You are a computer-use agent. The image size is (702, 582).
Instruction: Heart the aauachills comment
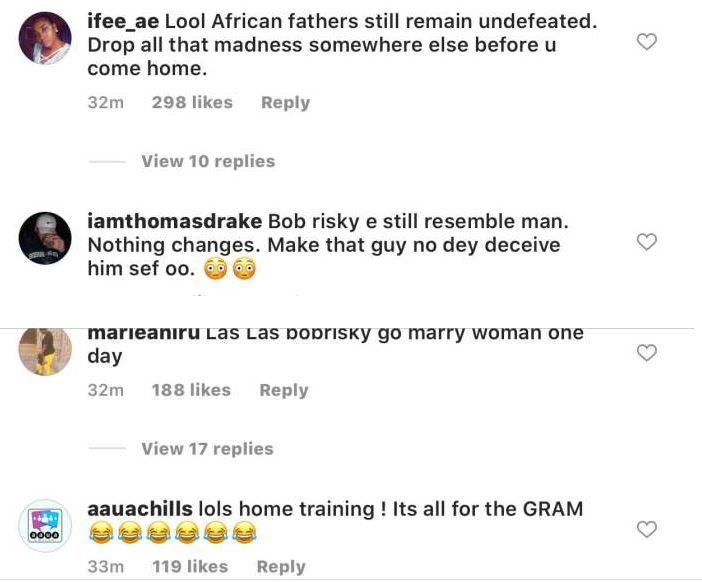pyautogui.click(x=647, y=528)
